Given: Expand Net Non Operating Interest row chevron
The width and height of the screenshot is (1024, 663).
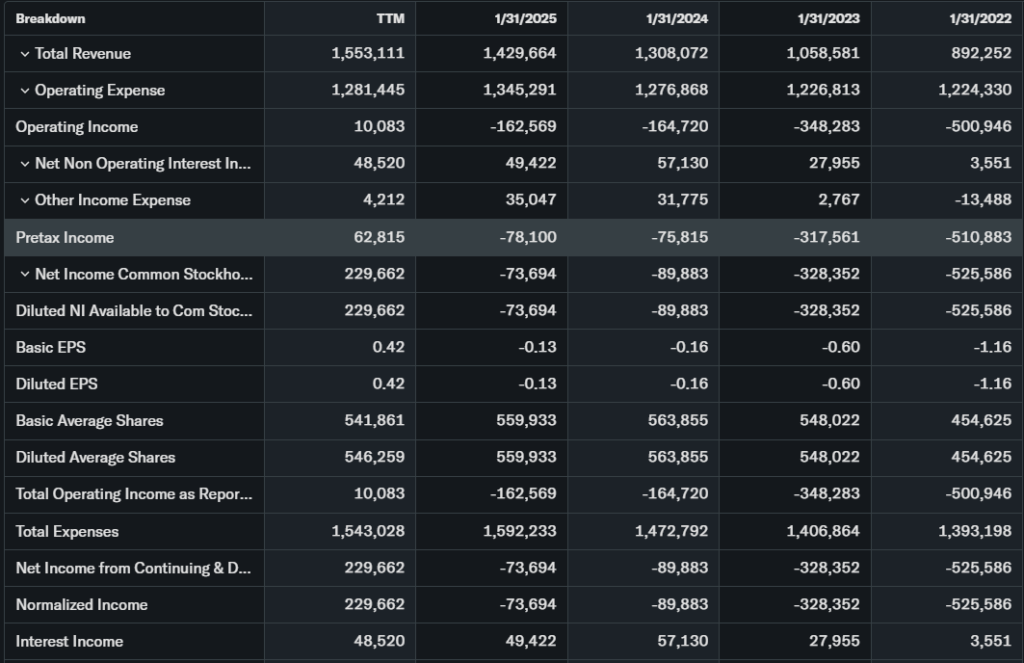Looking at the screenshot, I should [x=25, y=164].
